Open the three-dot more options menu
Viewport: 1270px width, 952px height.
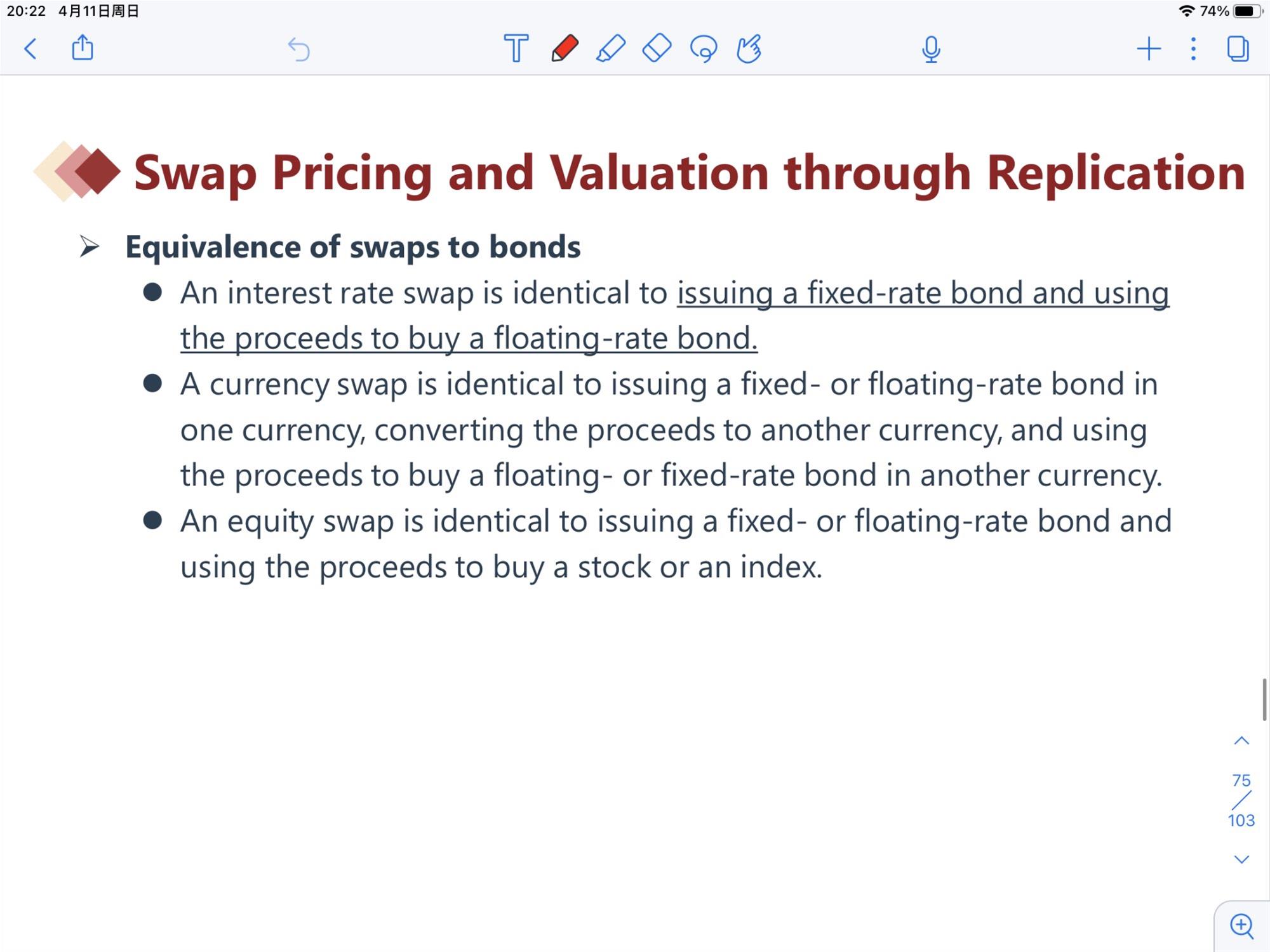click(x=1194, y=49)
